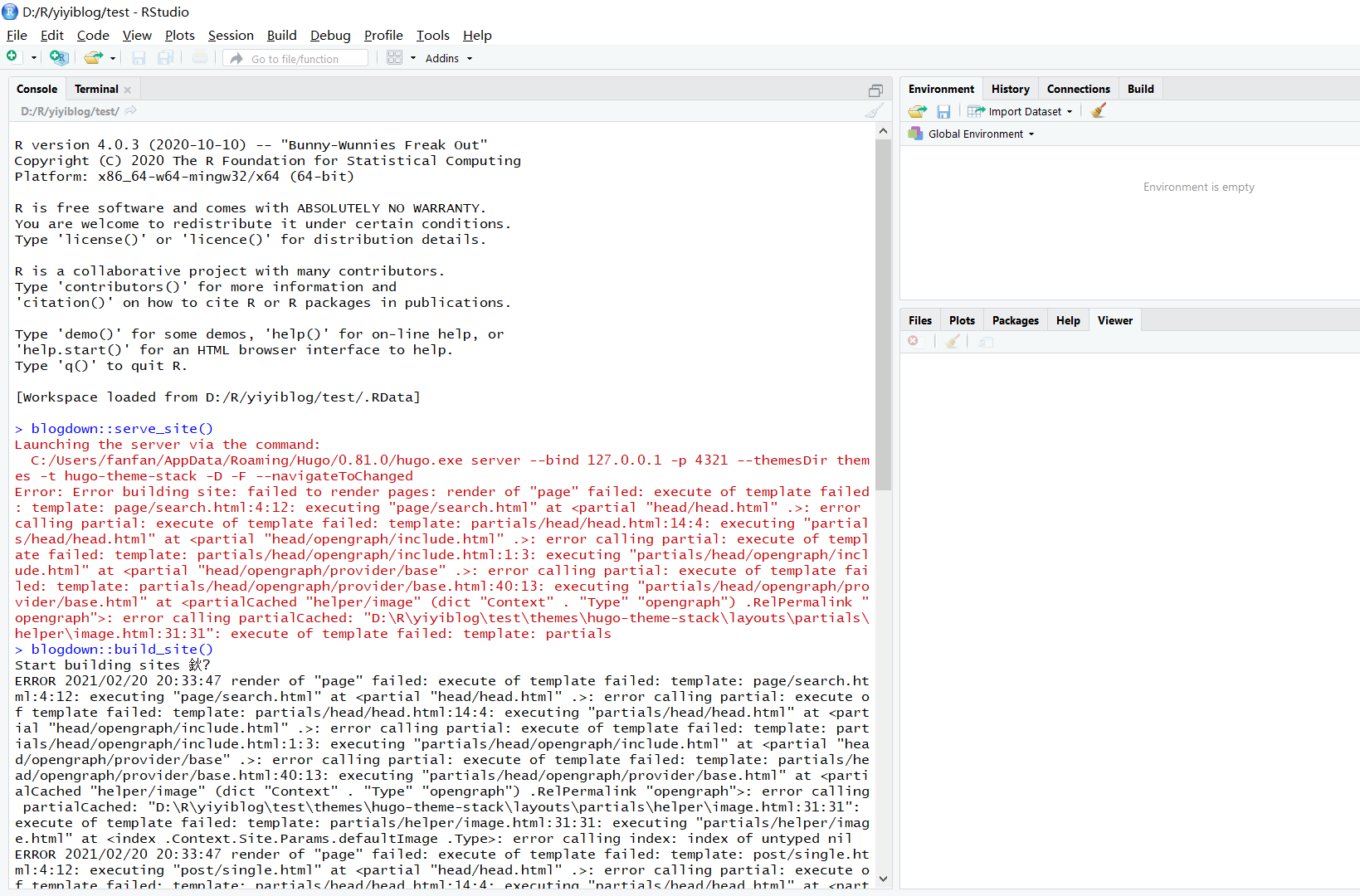1360x896 pixels.
Task: Open the Global Environment dropdown
Action: coord(971,134)
